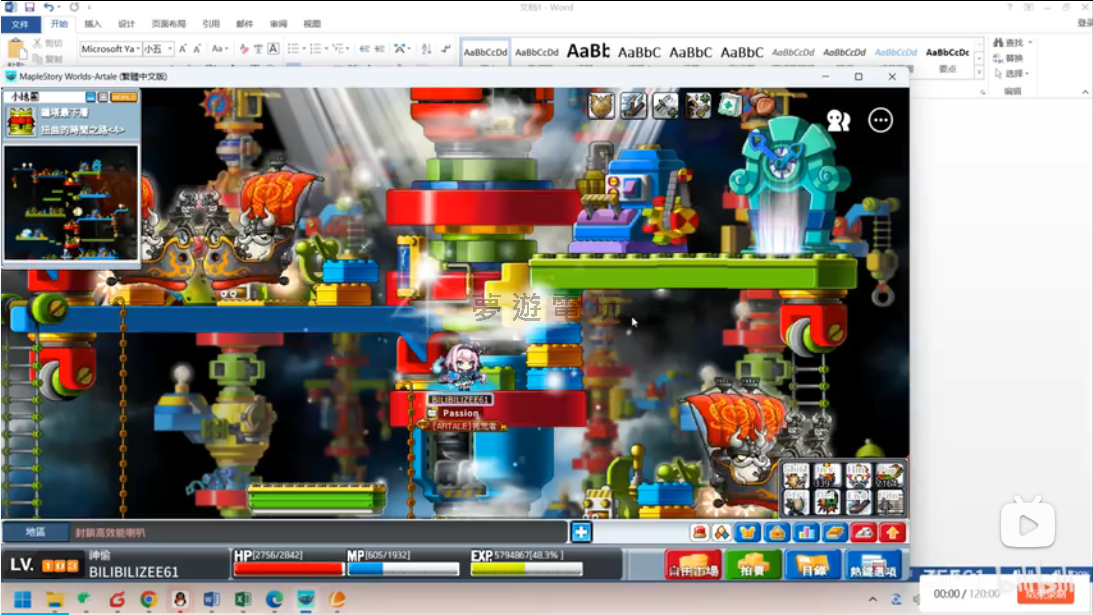Click the green 拍賣 auction button

(753, 566)
